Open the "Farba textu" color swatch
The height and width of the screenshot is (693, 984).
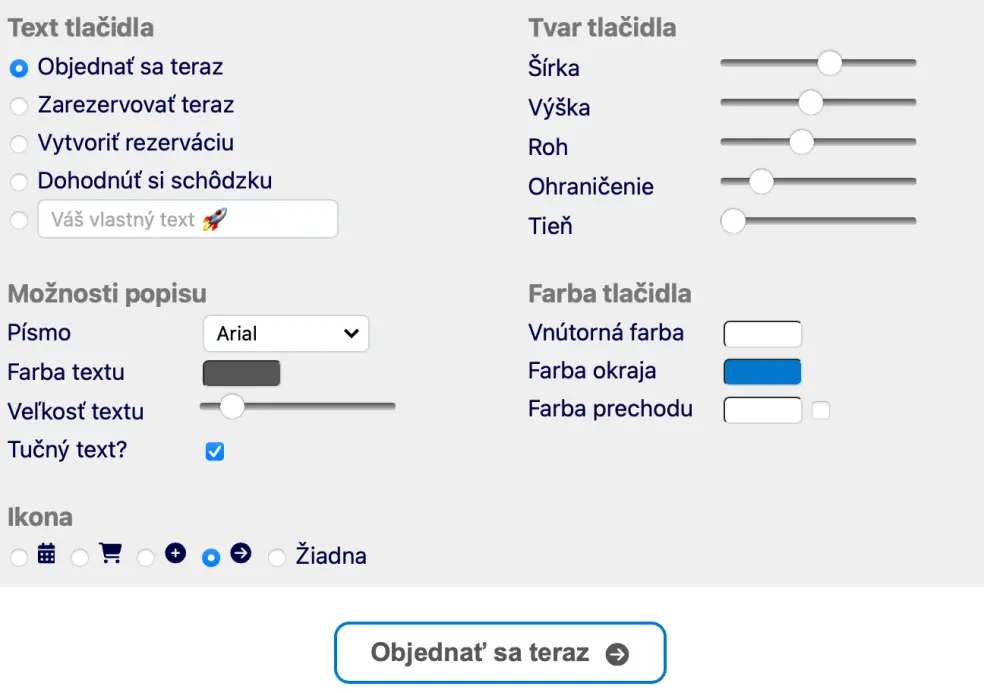(x=240, y=372)
